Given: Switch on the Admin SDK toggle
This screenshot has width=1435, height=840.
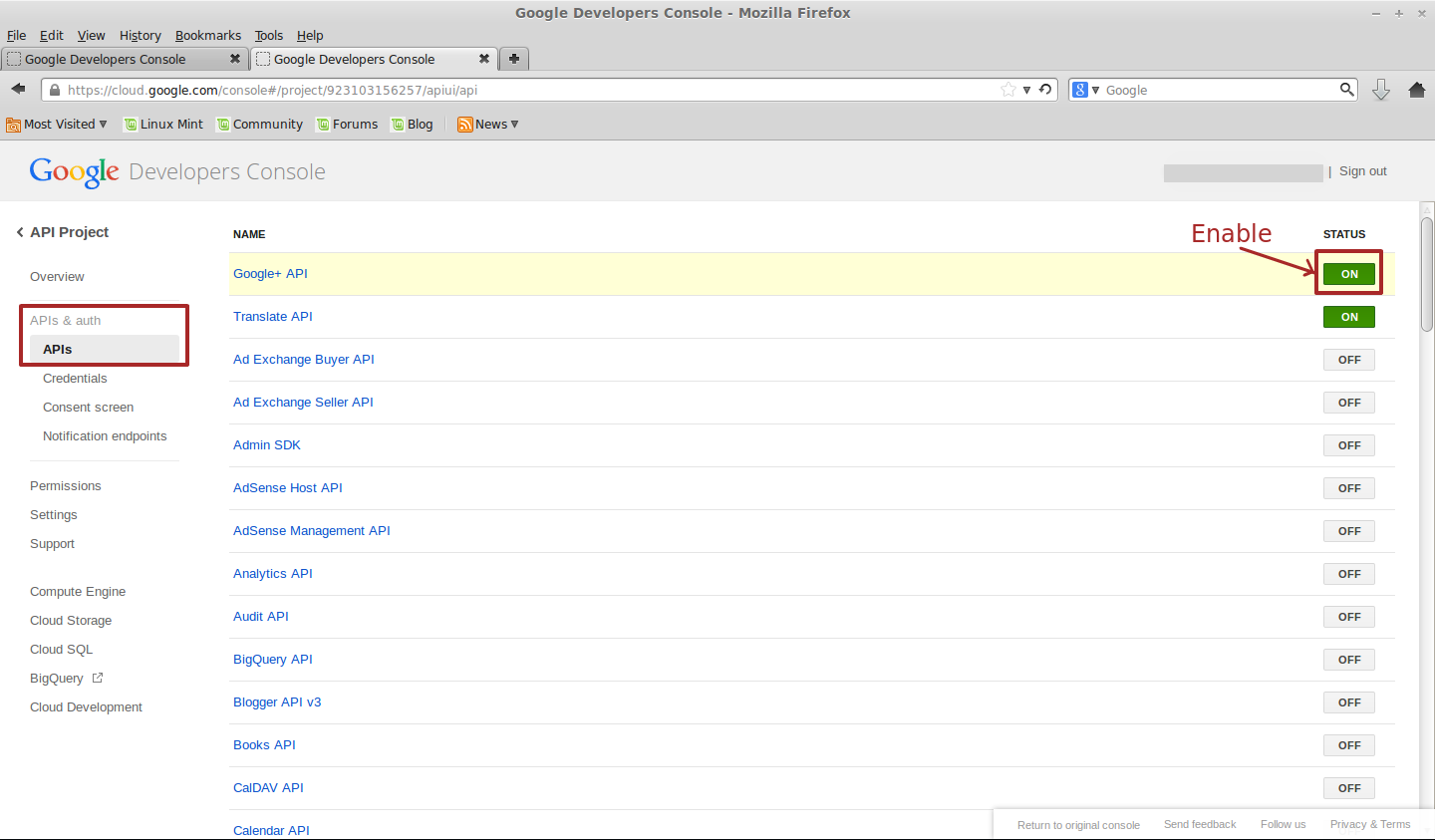Looking at the screenshot, I should [x=1349, y=445].
